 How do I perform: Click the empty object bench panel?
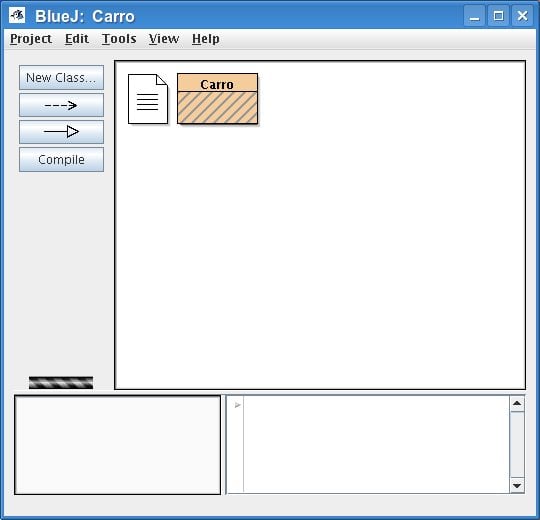tap(117, 445)
